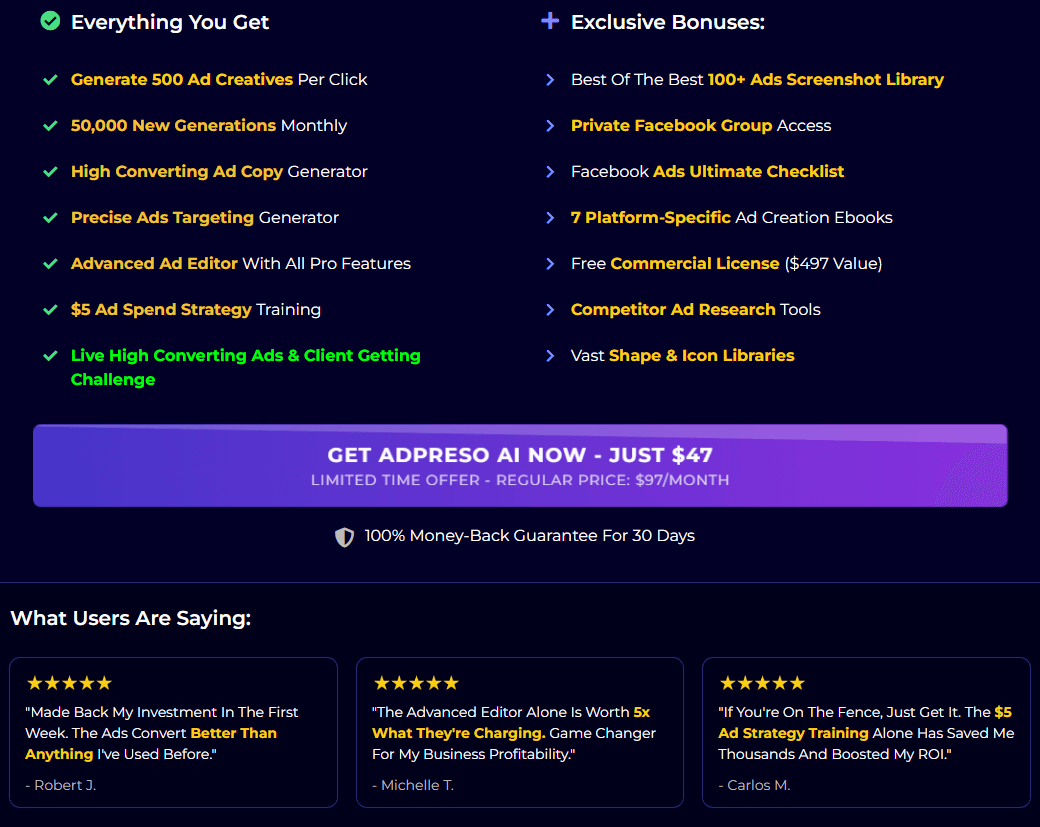Click the chevron beside Competitor Ad Research Tools
Viewport: 1040px width, 827px height.
(550, 309)
